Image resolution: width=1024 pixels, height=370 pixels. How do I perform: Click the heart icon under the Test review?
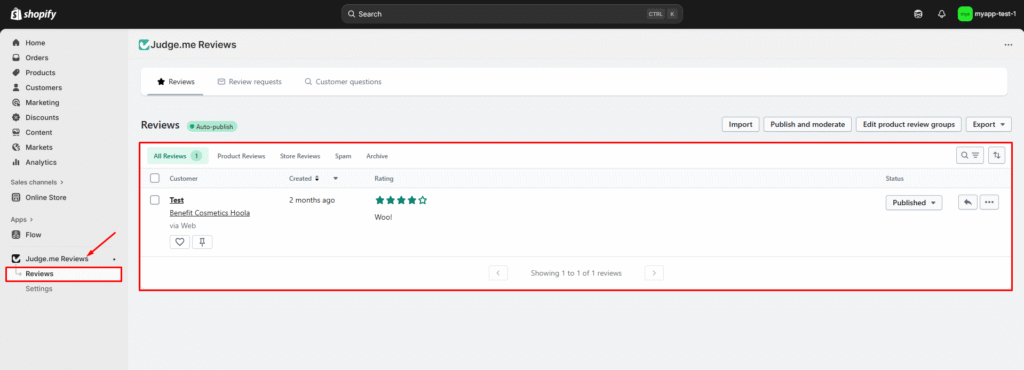click(x=180, y=242)
